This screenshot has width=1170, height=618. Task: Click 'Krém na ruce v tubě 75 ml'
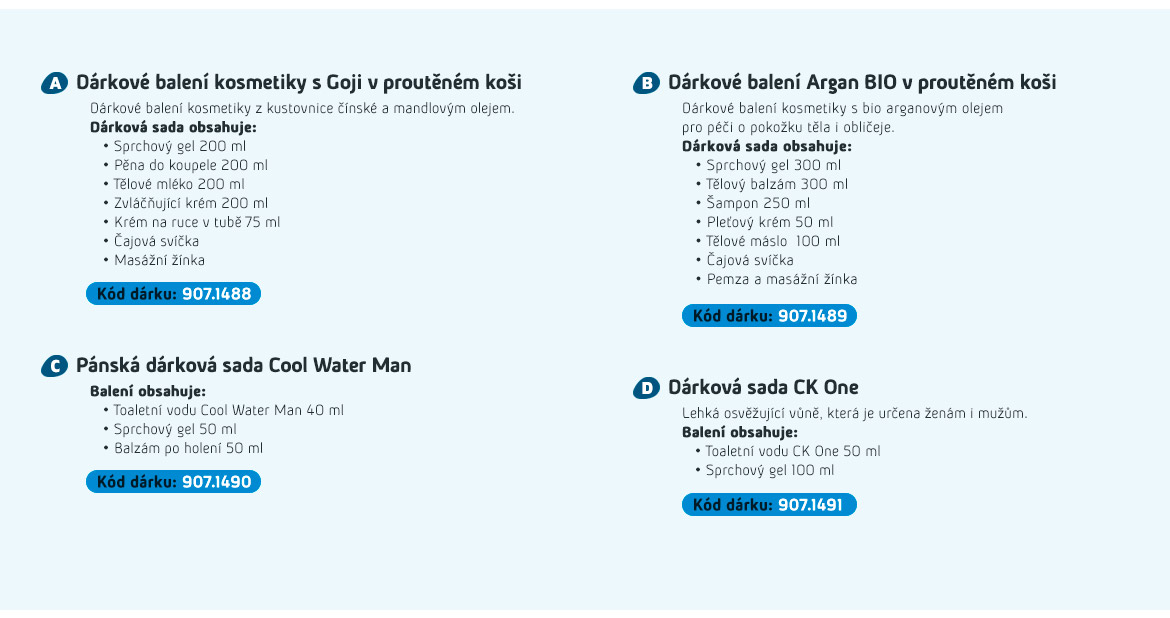coord(197,222)
